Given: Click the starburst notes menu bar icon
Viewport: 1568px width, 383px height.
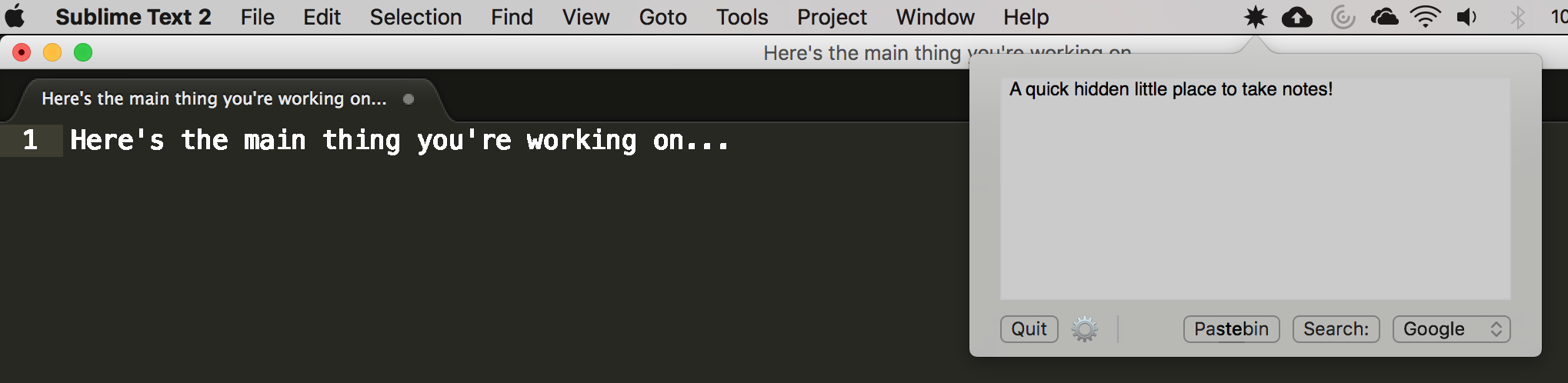Looking at the screenshot, I should 1255,17.
